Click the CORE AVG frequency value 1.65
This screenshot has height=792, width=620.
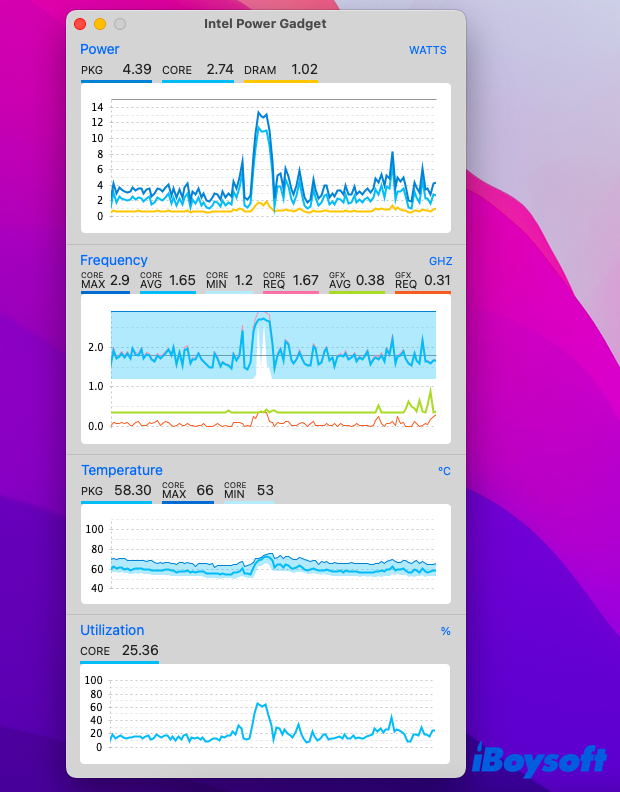(182, 280)
